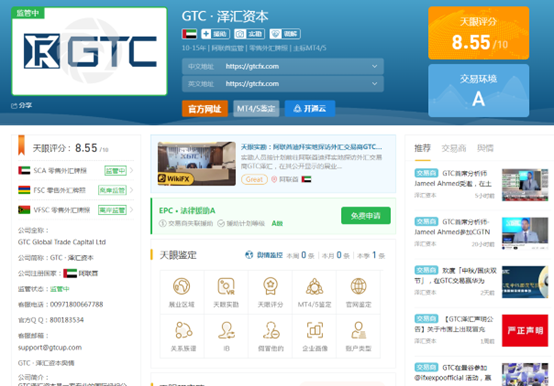Click the QQ number 800183534

pyautogui.click(x=67, y=320)
